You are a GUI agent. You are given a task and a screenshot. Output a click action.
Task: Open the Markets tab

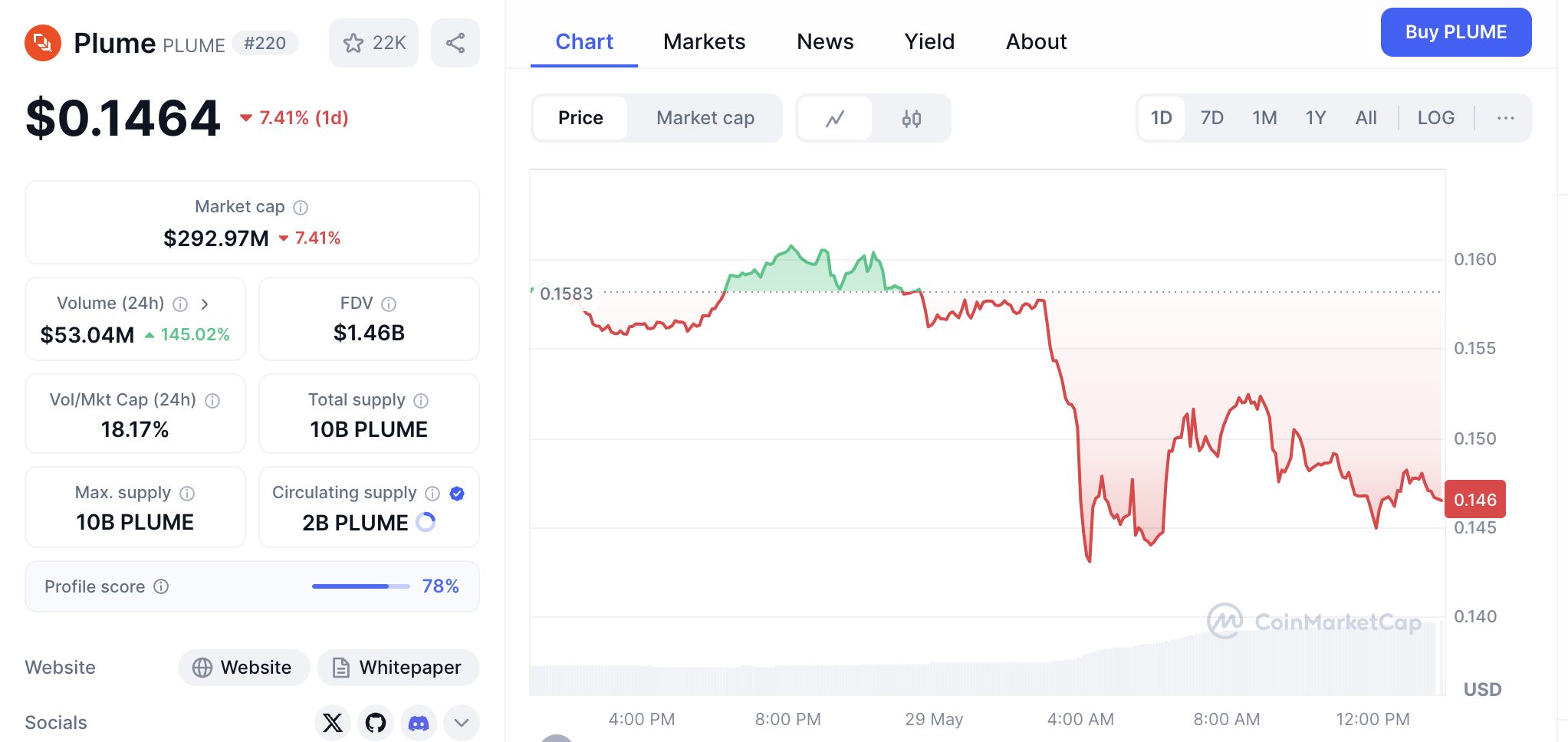704,41
